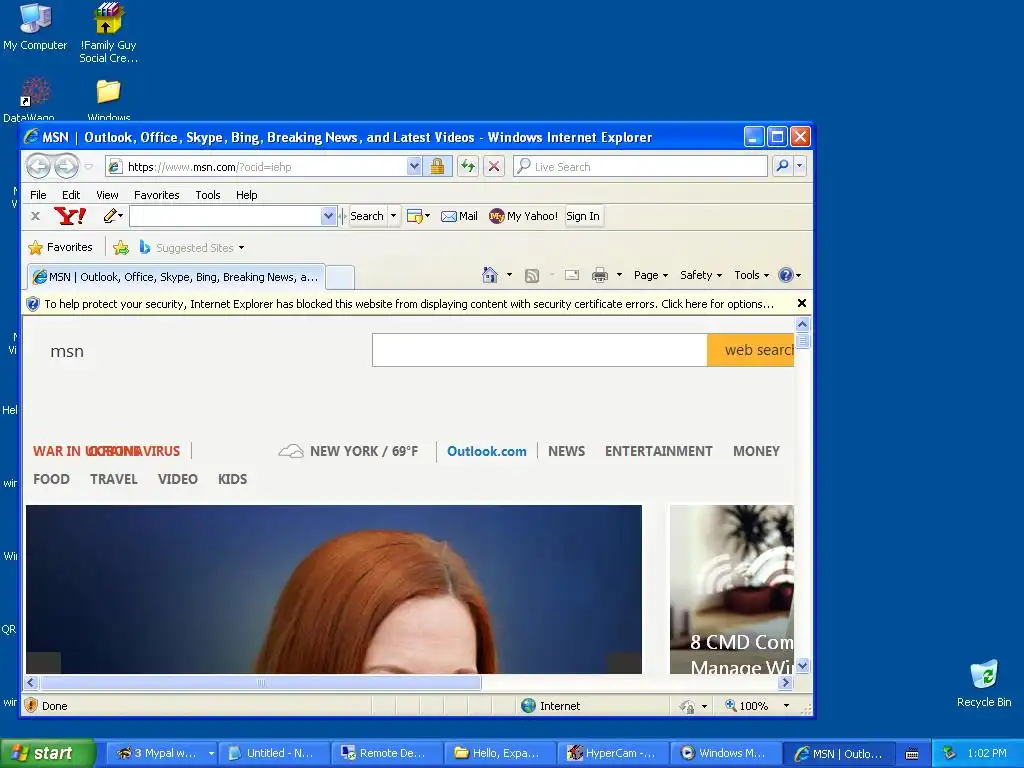Click the New York weather link
This screenshot has height=768, width=1024.
(x=348, y=451)
